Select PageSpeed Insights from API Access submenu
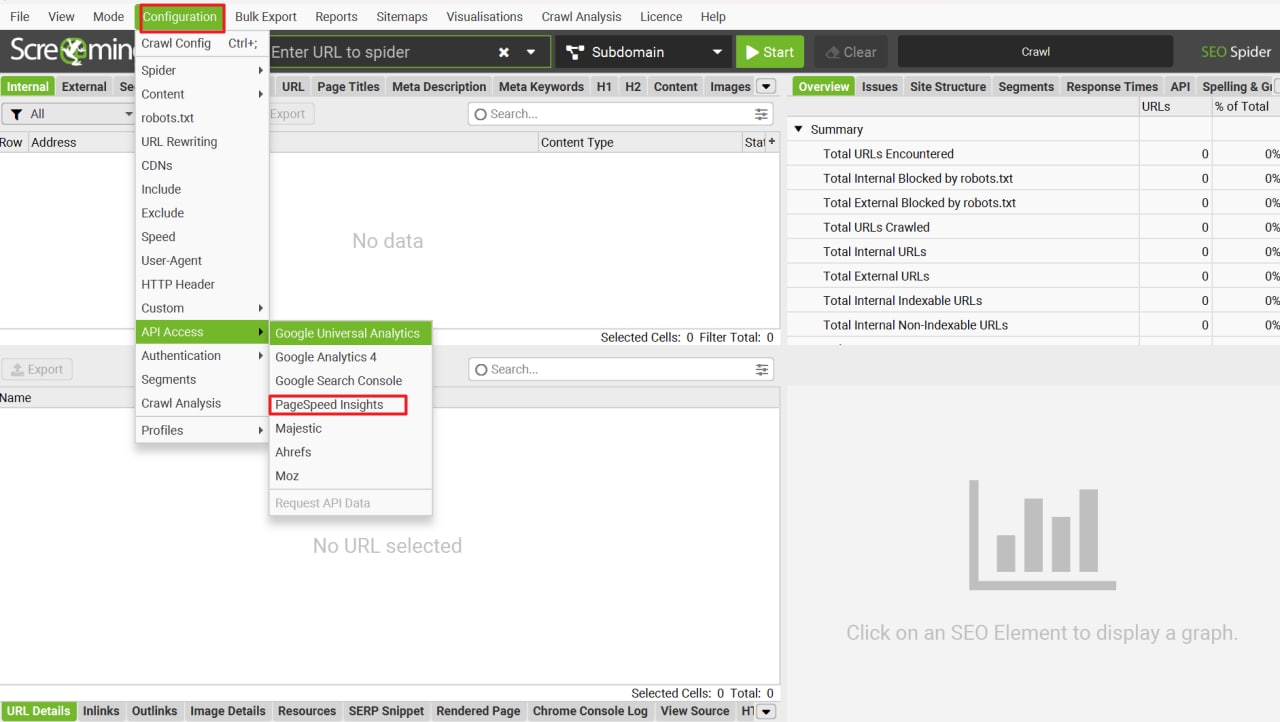The width and height of the screenshot is (1280, 722). pyautogui.click(x=329, y=405)
